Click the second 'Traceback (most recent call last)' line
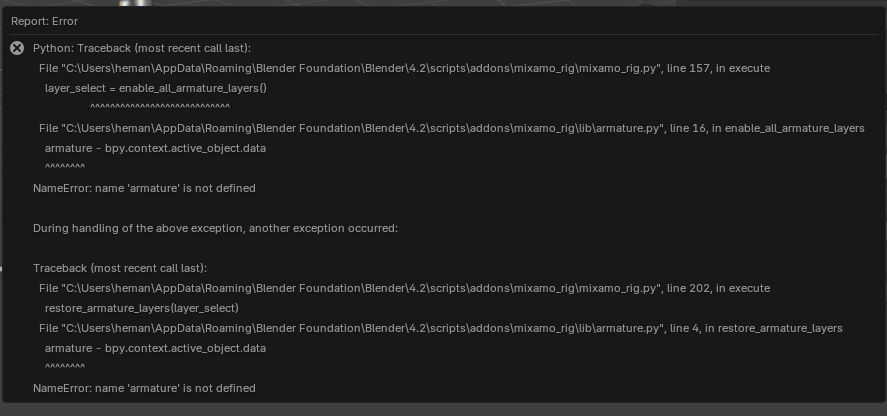The image size is (887, 416). pos(120,268)
